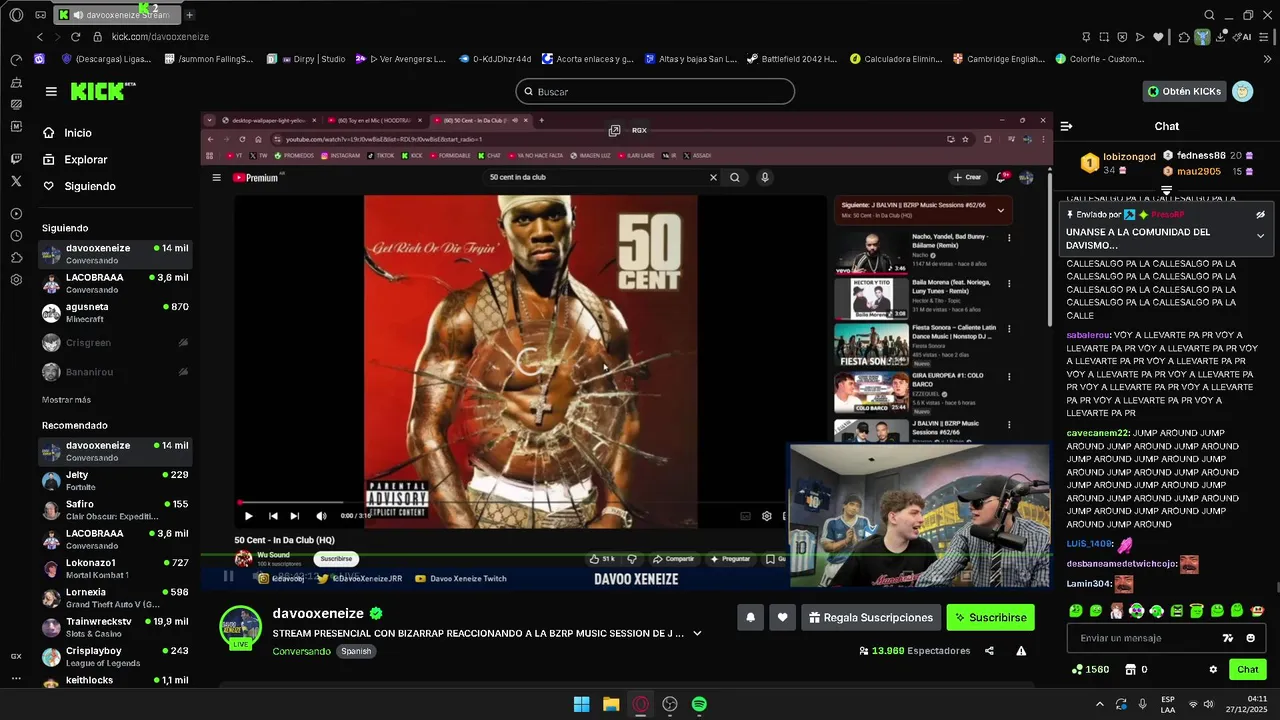Open Opera easy setup menu icon

coord(1264,37)
